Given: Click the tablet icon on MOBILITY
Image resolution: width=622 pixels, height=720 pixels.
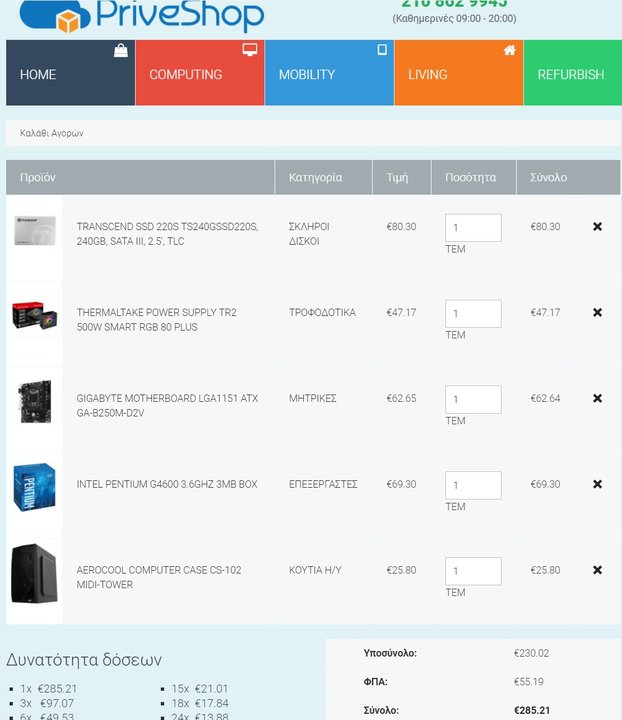Looking at the screenshot, I should pos(382,50).
